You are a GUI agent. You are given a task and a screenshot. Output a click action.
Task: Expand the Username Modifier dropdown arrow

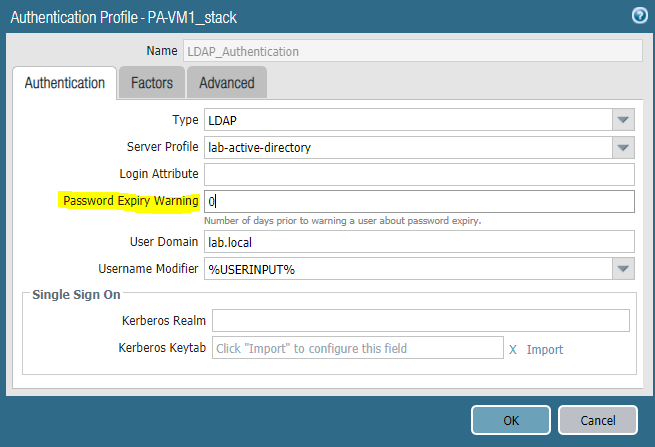click(x=623, y=269)
